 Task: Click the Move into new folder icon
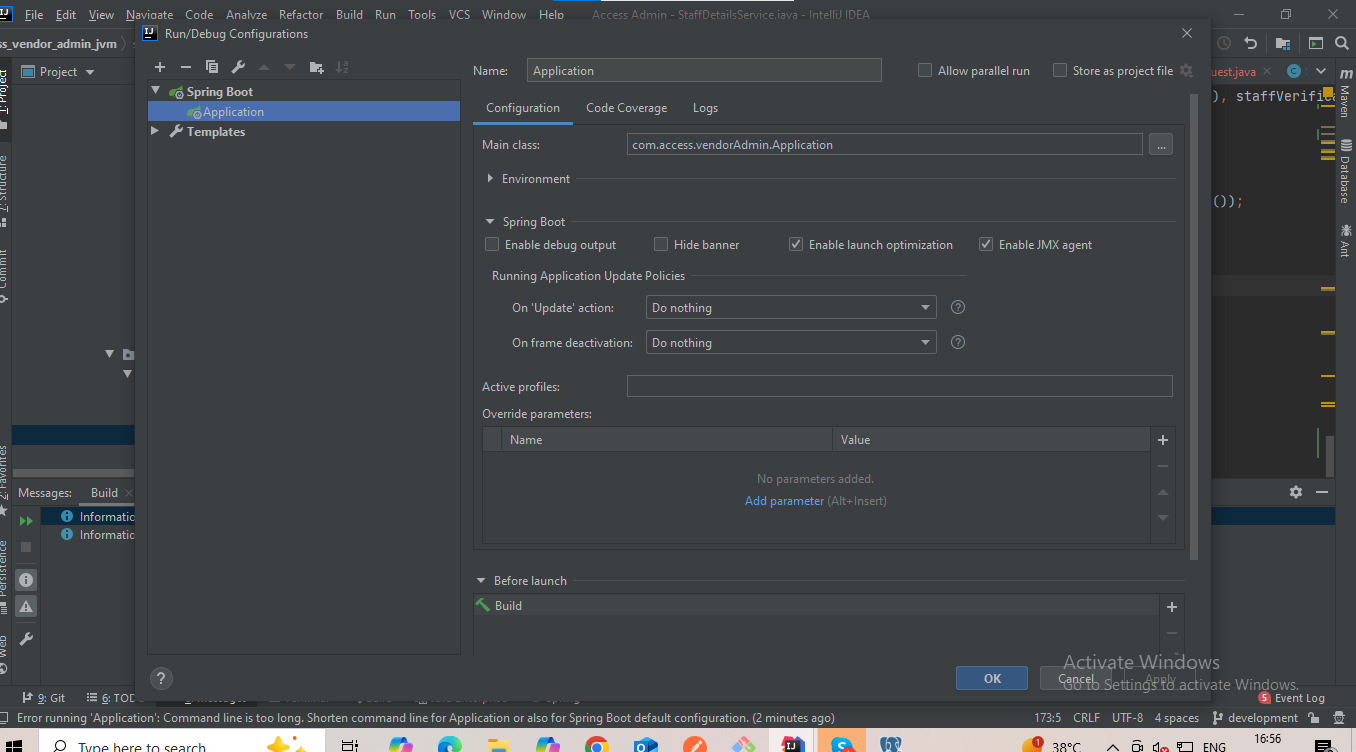[317, 67]
